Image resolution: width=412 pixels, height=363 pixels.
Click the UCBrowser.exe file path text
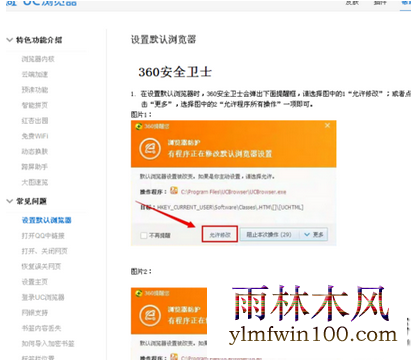pos(234,192)
